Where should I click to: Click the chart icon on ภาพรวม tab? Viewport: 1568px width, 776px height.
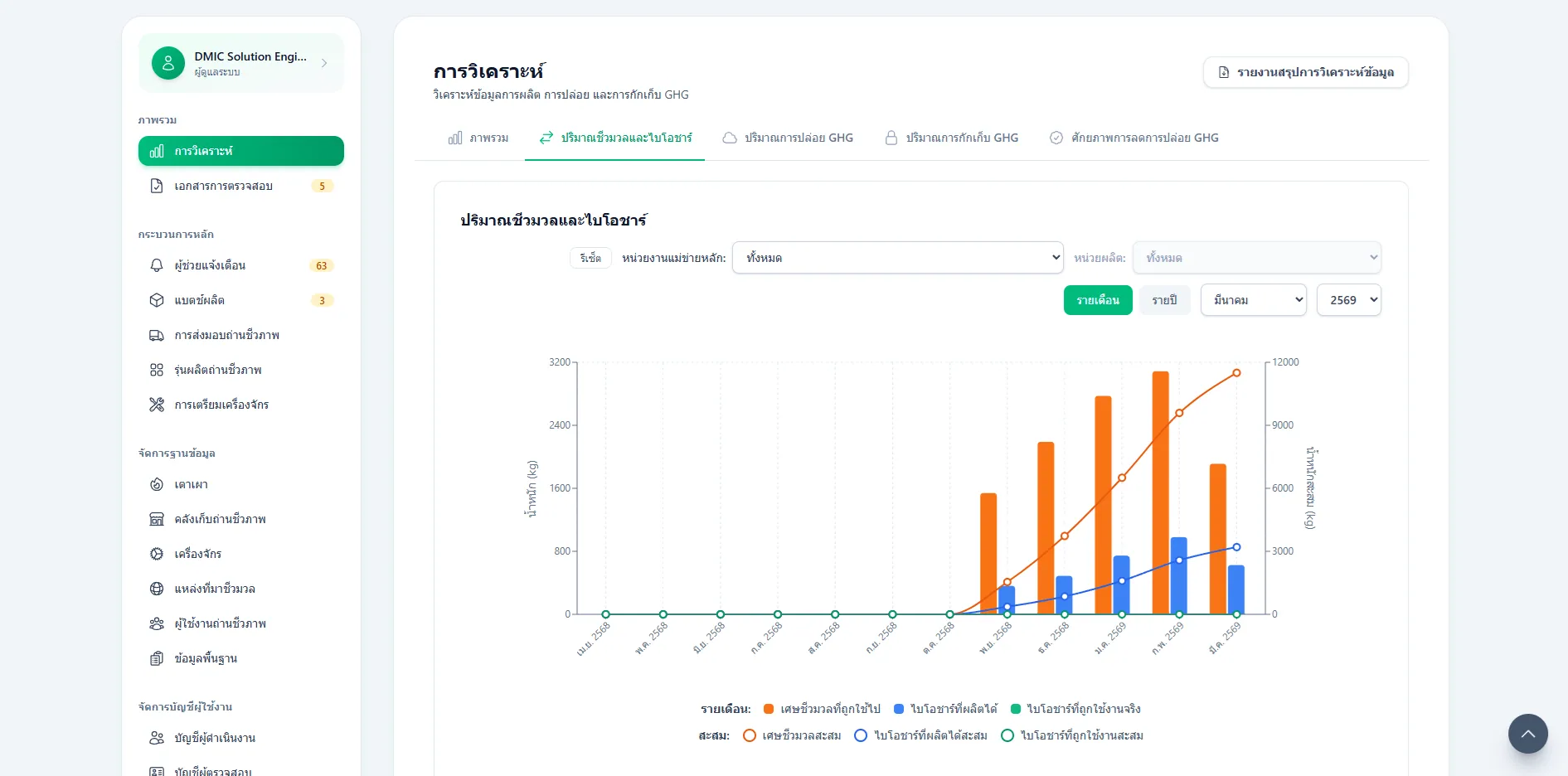pos(455,138)
